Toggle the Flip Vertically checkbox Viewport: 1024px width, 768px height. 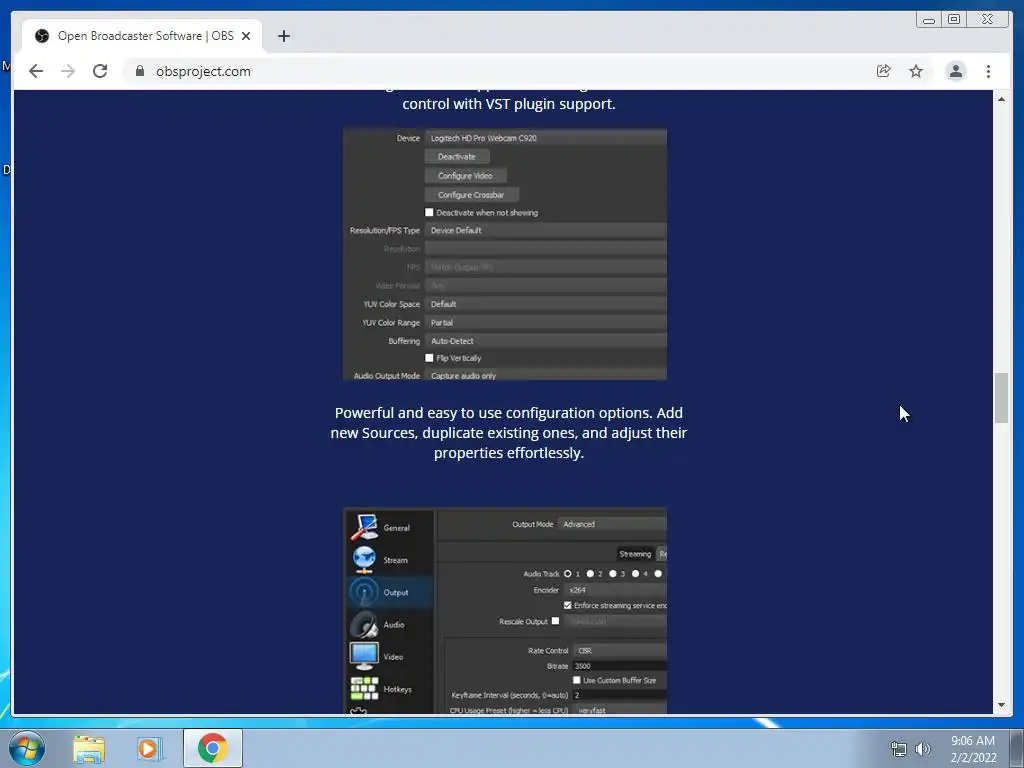pos(429,358)
